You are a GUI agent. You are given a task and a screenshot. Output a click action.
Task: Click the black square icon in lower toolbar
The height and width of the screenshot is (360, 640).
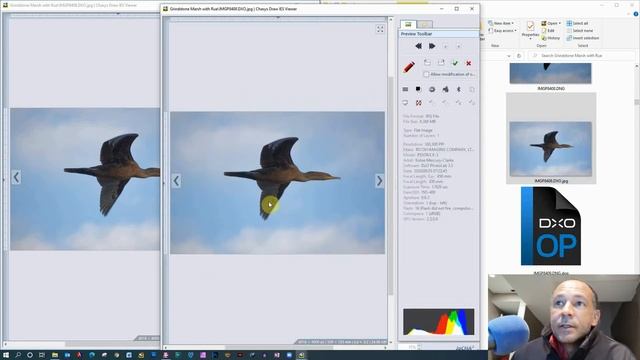point(418,89)
